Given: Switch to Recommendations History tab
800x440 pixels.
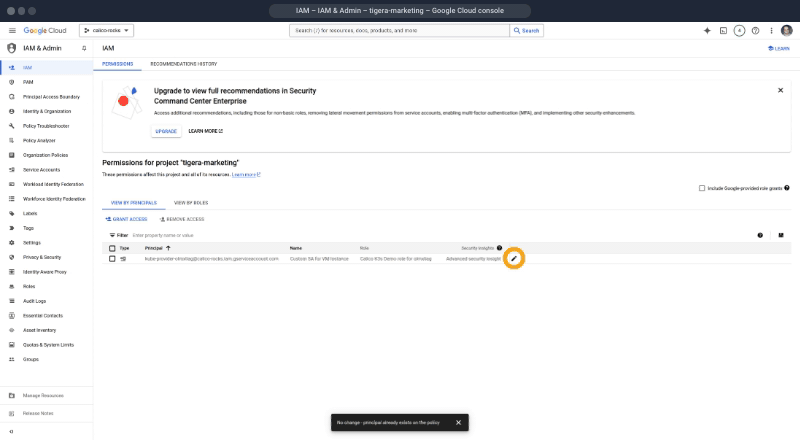Looking at the screenshot, I should pos(184,64).
